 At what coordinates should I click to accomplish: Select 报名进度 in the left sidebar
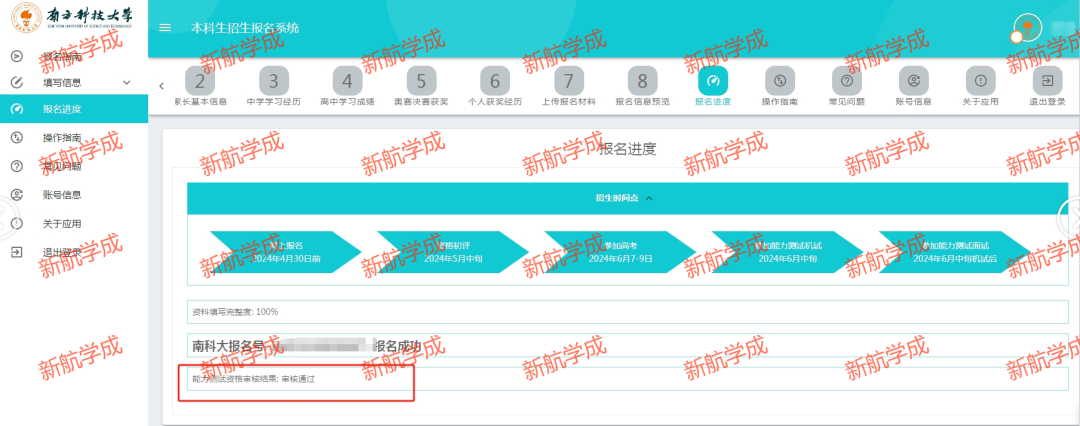(62, 109)
